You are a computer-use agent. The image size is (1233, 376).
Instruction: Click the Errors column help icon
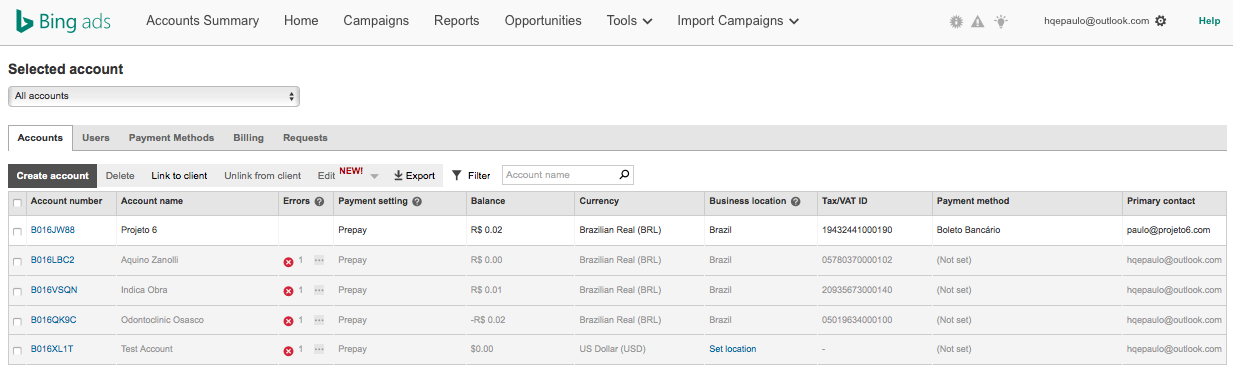(320, 201)
